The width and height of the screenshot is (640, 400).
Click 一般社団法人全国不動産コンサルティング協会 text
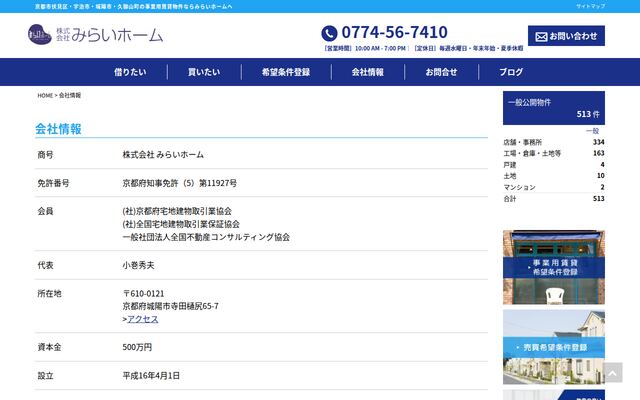click(206, 237)
